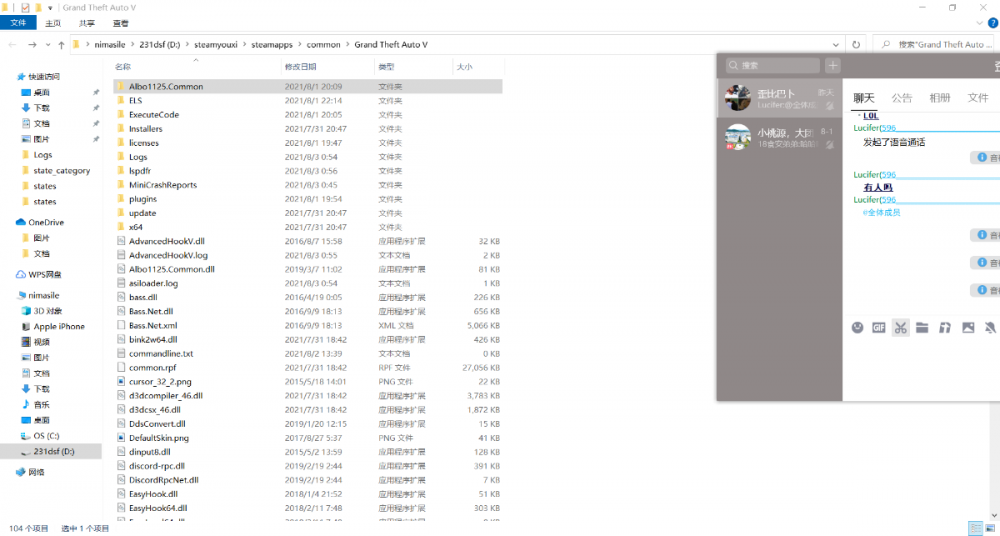
Task: Click the new folder icon in quick access toolbar
Action: pos(38,8)
